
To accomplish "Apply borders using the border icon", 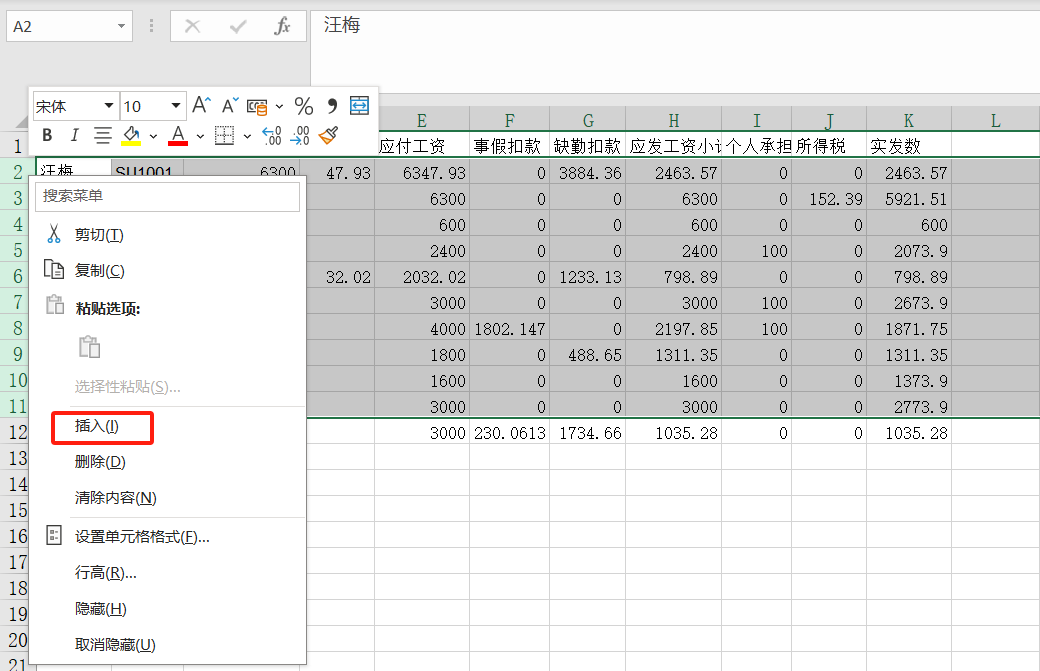I will 225,135.
